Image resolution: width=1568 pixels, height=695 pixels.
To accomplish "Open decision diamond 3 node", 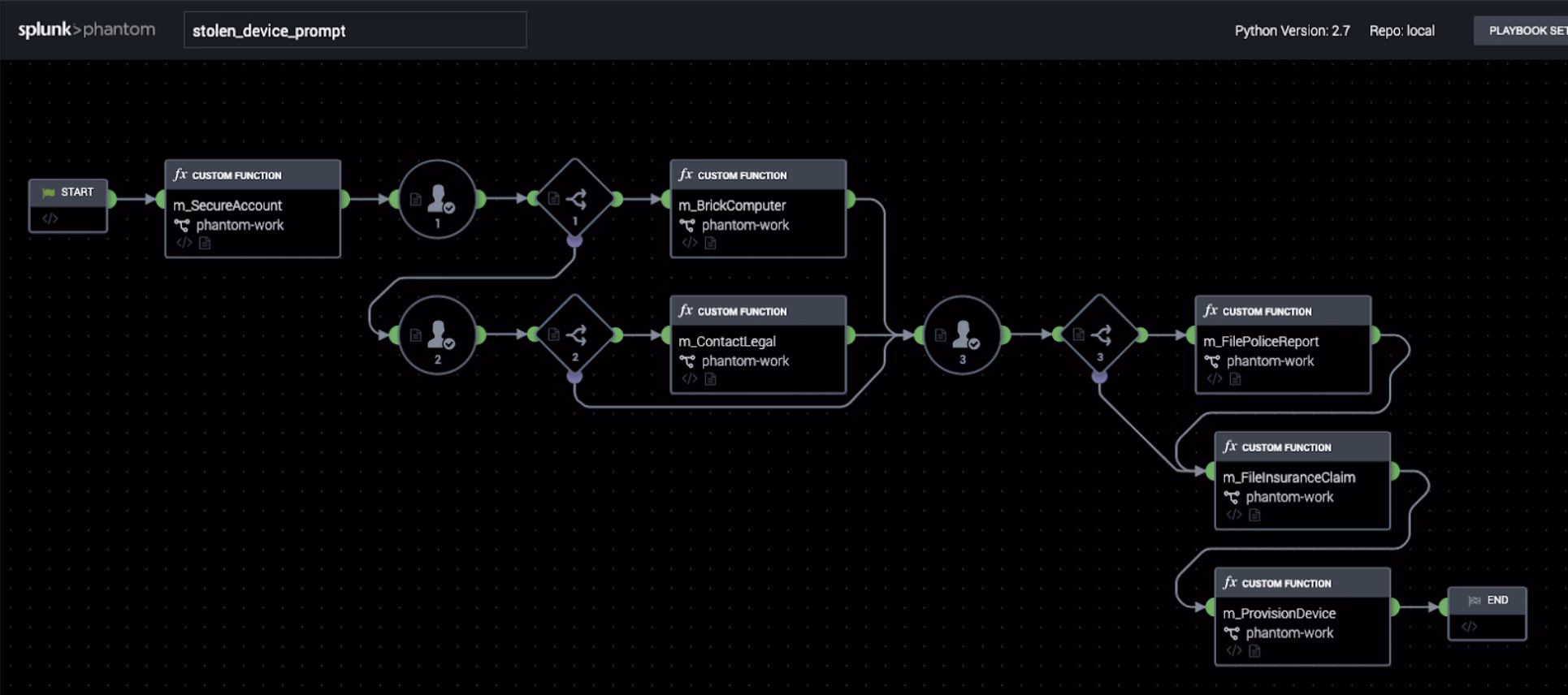I will pos(1100,335).
